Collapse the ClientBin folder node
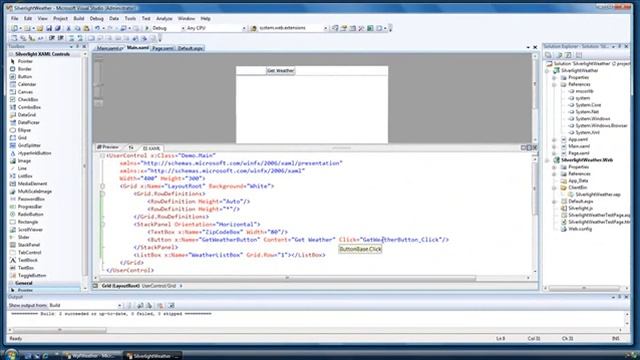640x360 pixels. pos(554,188)
